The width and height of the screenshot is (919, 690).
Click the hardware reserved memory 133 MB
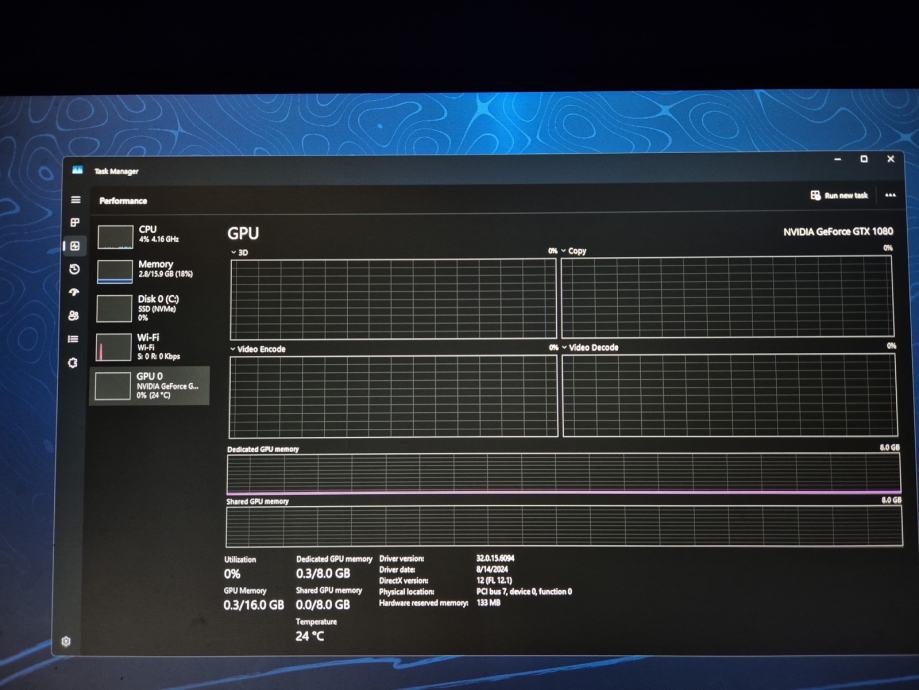[x=488, y=603]
